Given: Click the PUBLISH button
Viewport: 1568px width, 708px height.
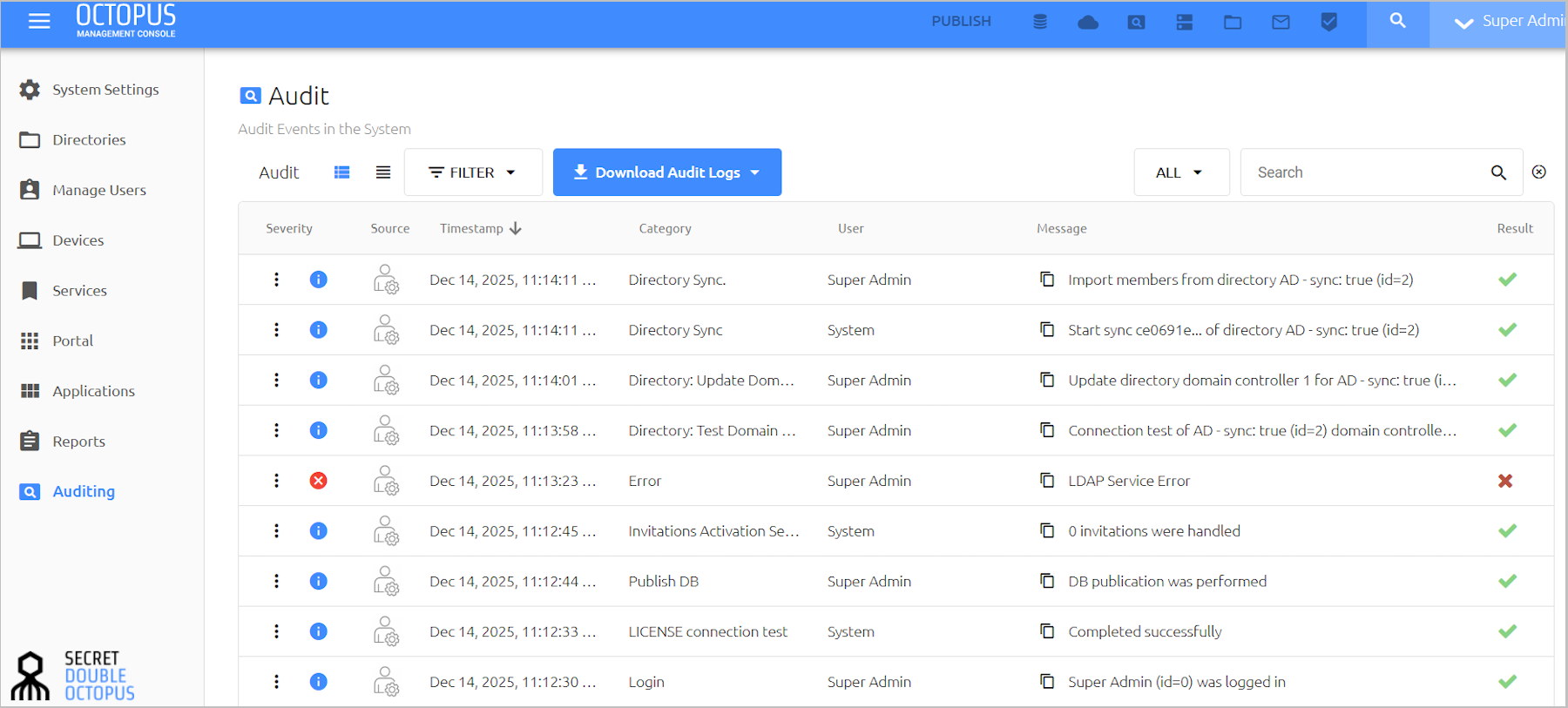Looking at the screenshot, I should tap(961, 22).
